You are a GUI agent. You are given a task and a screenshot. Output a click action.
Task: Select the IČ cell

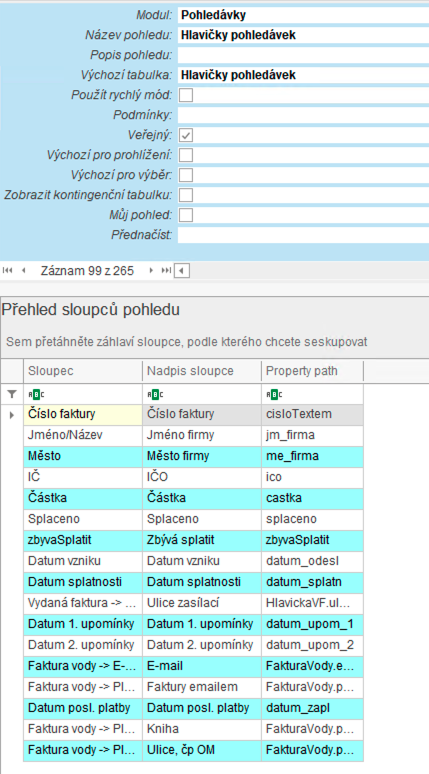pyautogui.click(x=82, y=478)
